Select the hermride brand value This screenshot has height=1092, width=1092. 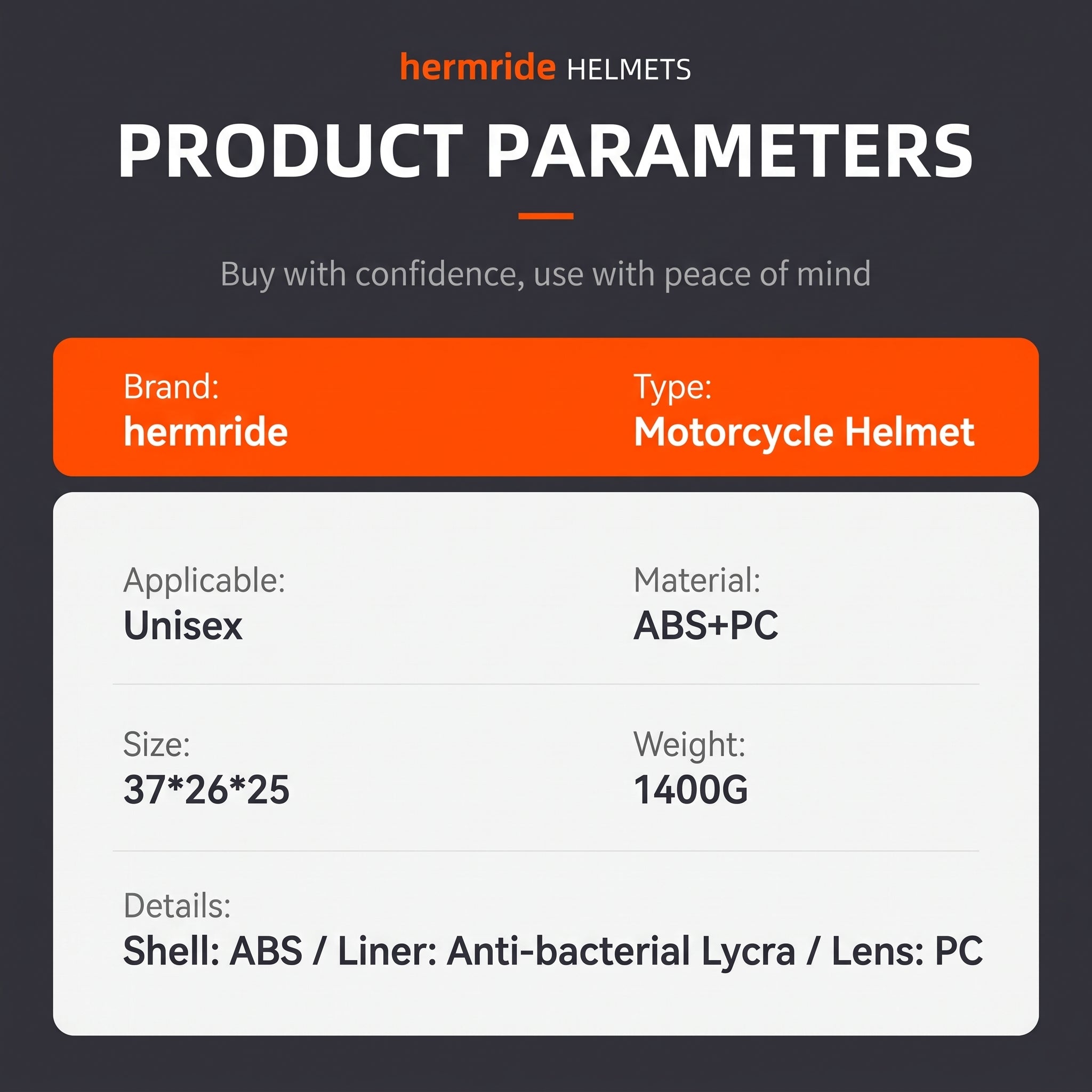(x=206, y=432)
